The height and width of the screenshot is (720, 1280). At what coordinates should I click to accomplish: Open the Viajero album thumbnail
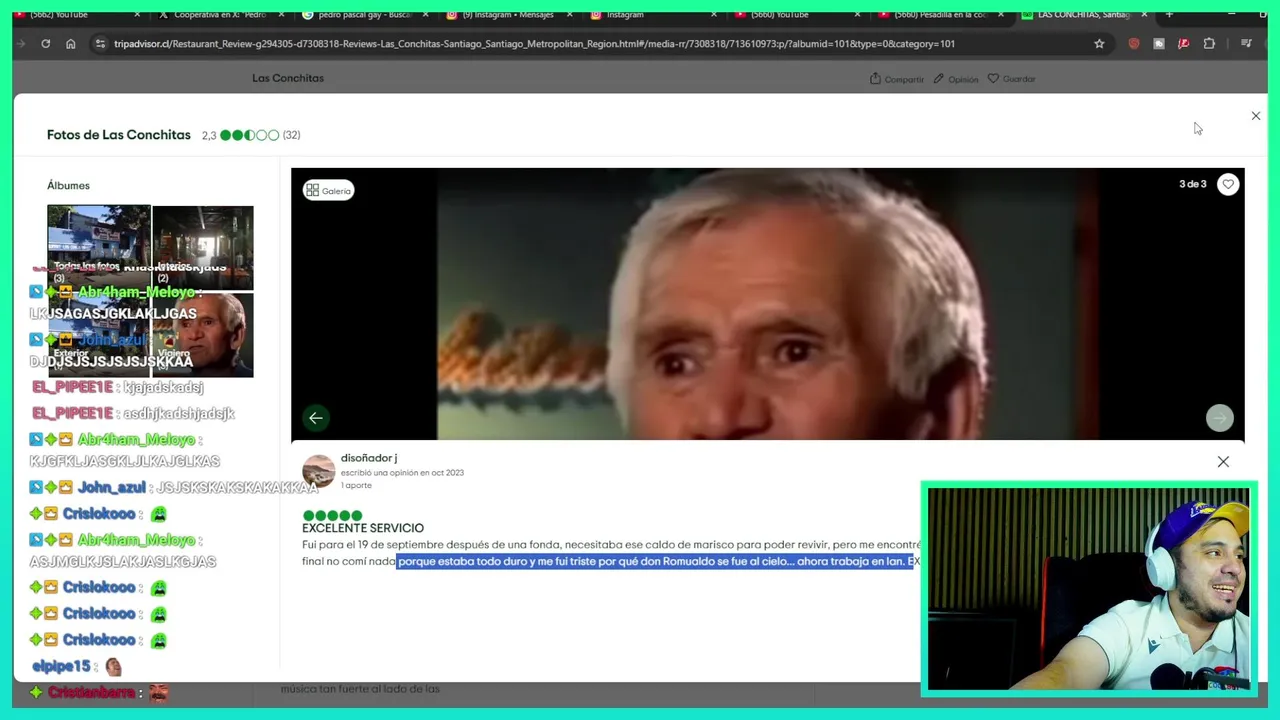(x=203, y=335)
